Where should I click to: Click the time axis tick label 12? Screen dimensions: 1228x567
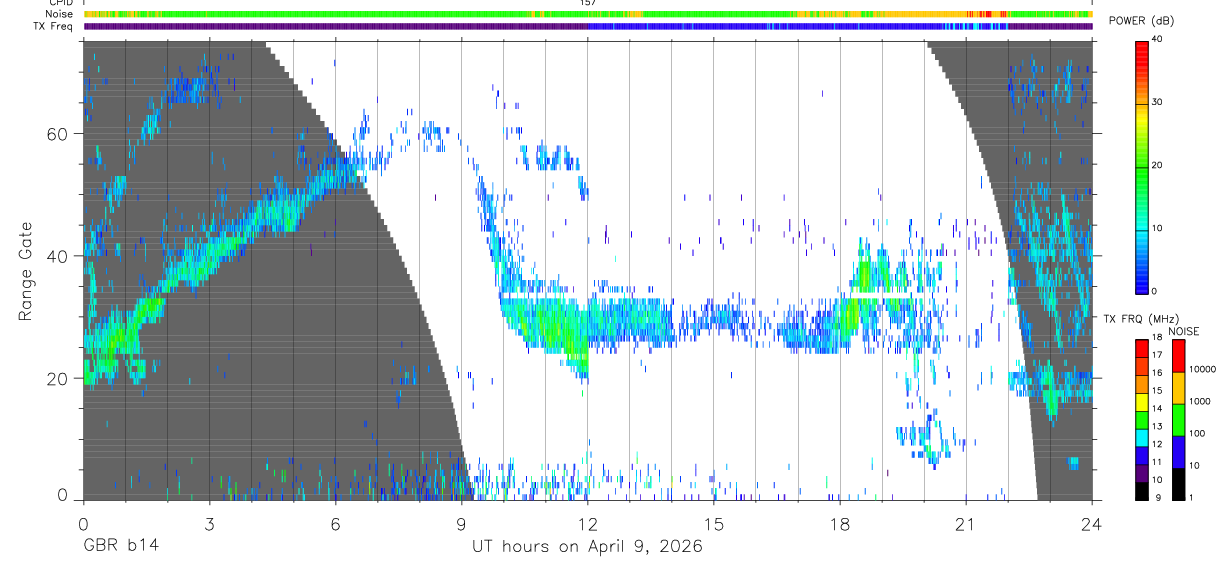pos(587,523)
